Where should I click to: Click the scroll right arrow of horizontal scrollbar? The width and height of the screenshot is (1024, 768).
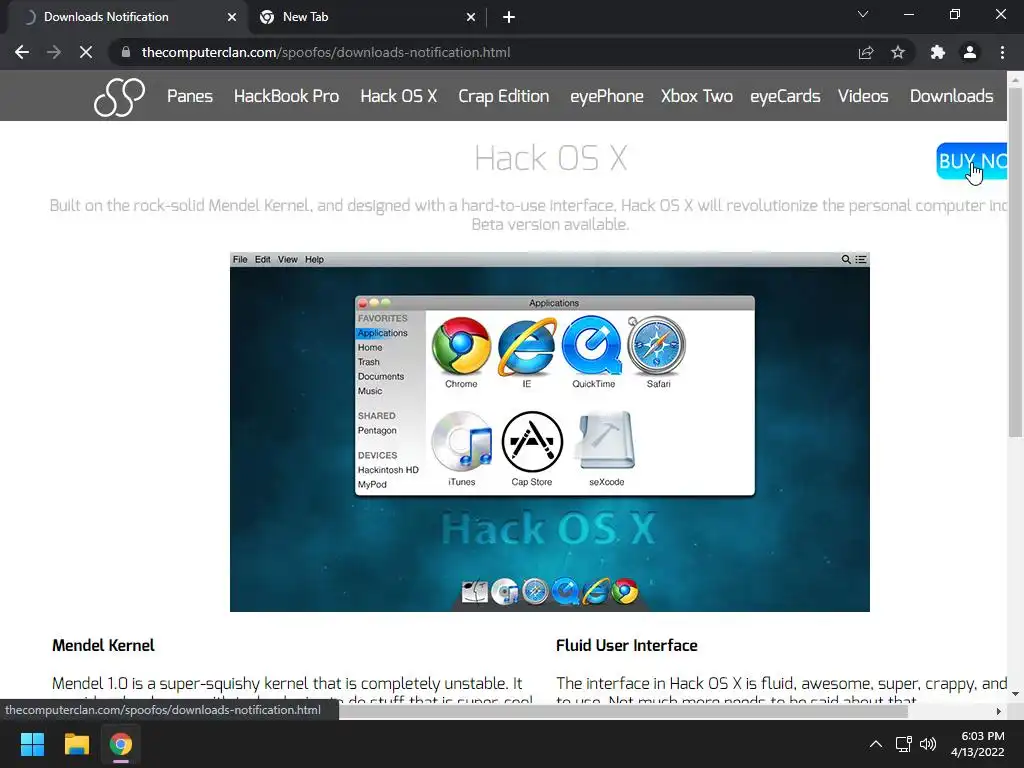coord(999,711)
